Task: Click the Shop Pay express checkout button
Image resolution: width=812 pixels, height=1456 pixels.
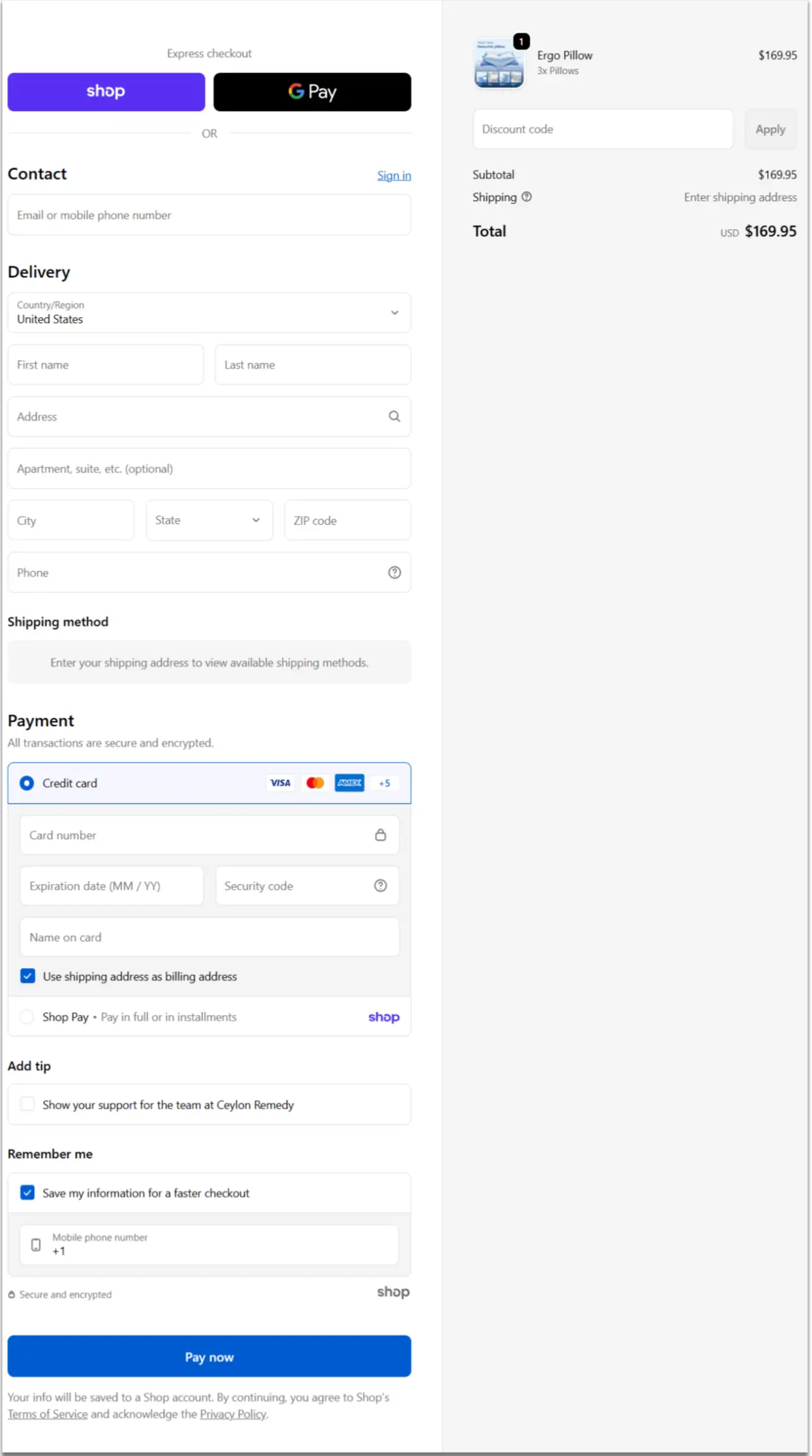Action: coord(106,92)
